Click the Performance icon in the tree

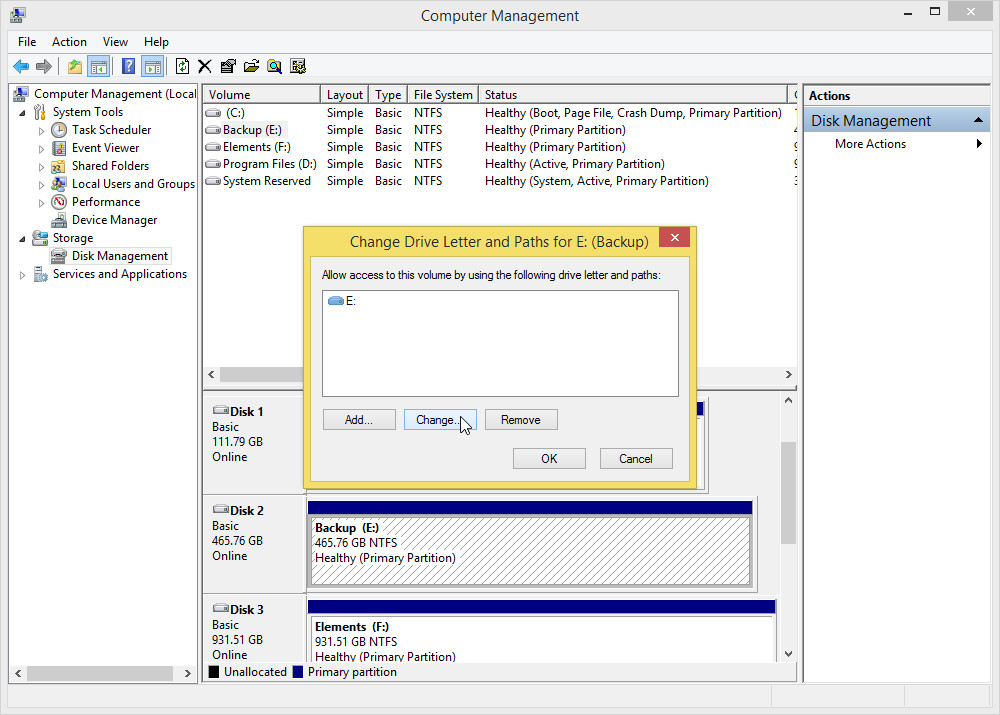(59, 202)
